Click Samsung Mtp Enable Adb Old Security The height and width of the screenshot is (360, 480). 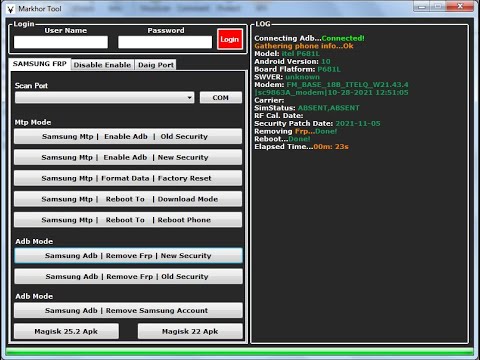pos(128,136)
